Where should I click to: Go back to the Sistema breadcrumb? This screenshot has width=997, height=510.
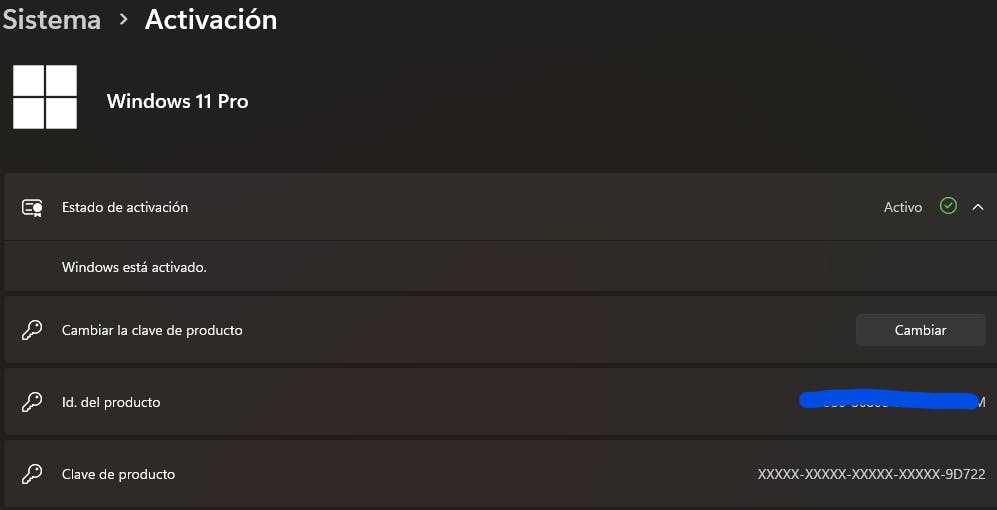pos(51,19)
